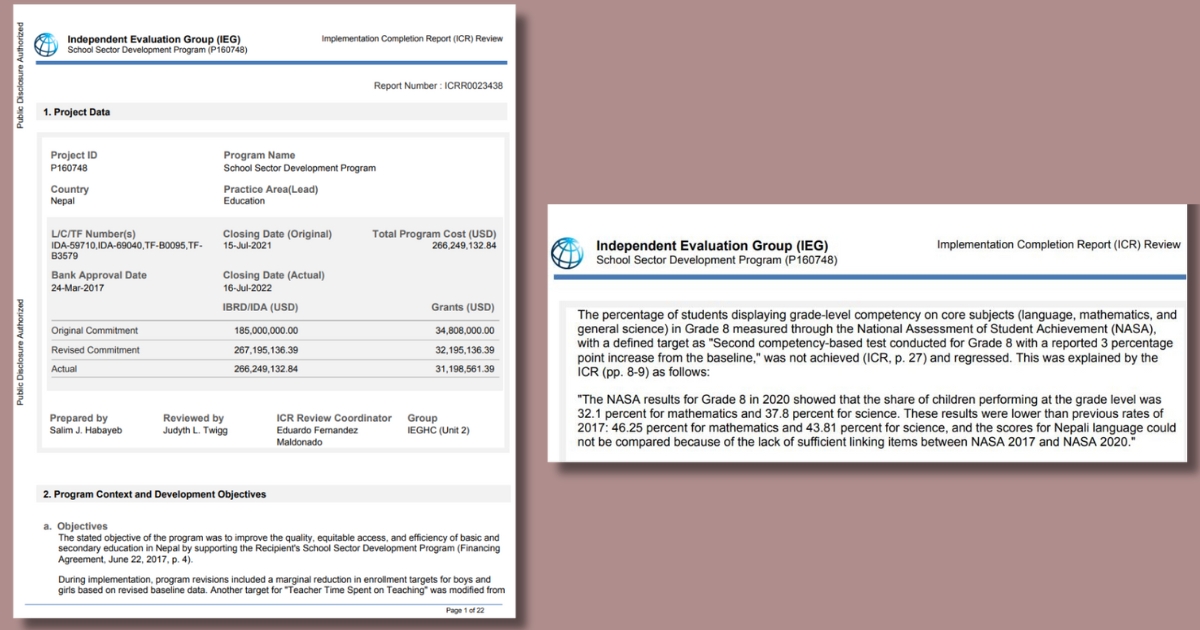The image size is (1200, 630).
Task: Click the Practice Area(Lead) label
Action: (x=270, y=189)
